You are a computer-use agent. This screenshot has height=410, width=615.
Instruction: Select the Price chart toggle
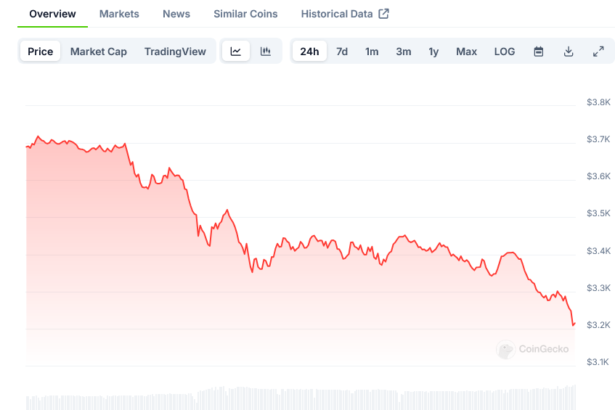41,52
